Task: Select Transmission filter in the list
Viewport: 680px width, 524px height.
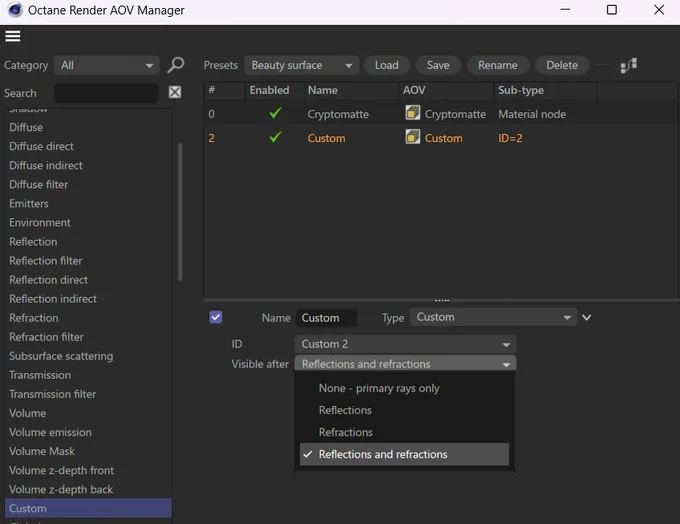Action: [88, 394]
